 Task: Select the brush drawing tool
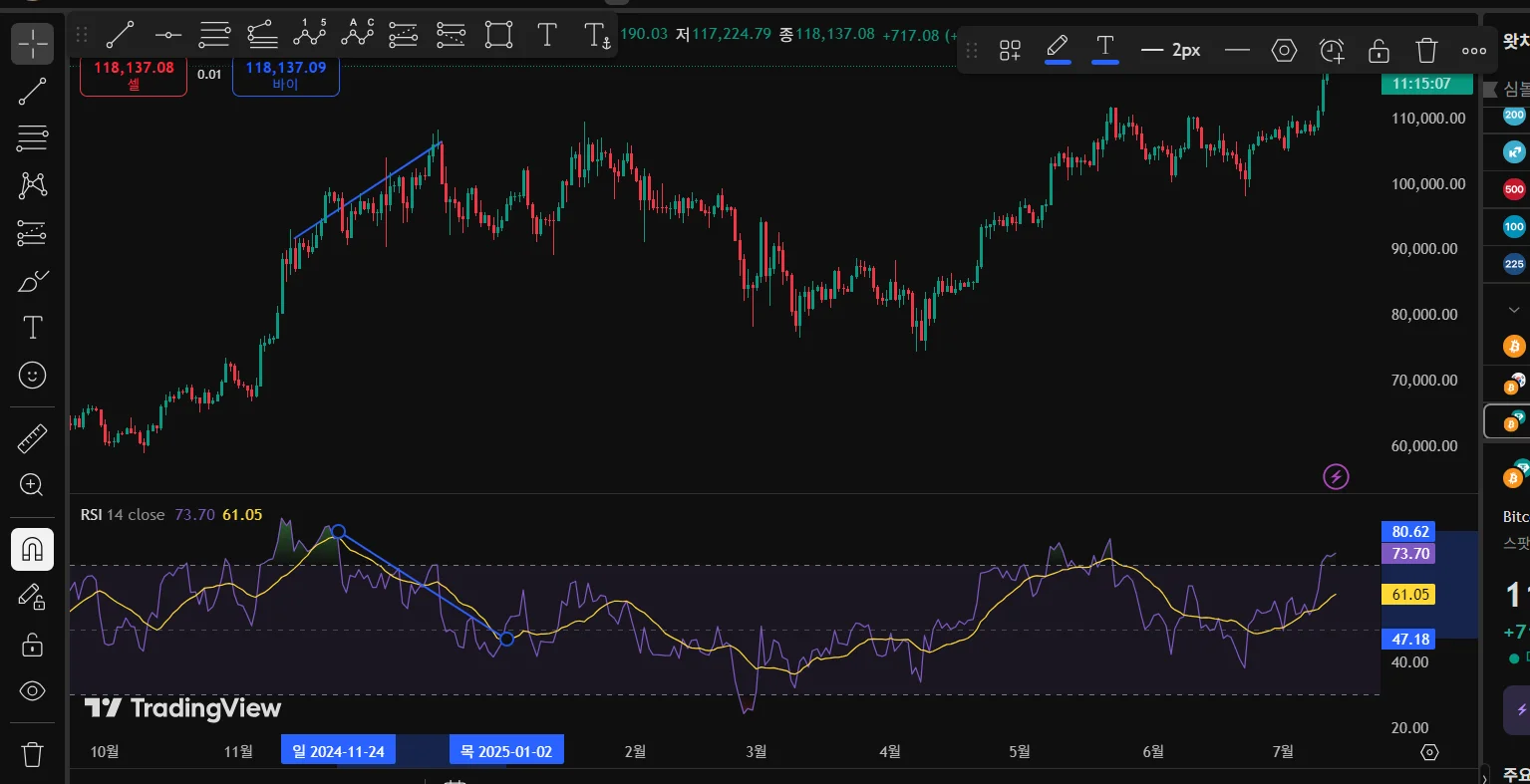[32, 282]
